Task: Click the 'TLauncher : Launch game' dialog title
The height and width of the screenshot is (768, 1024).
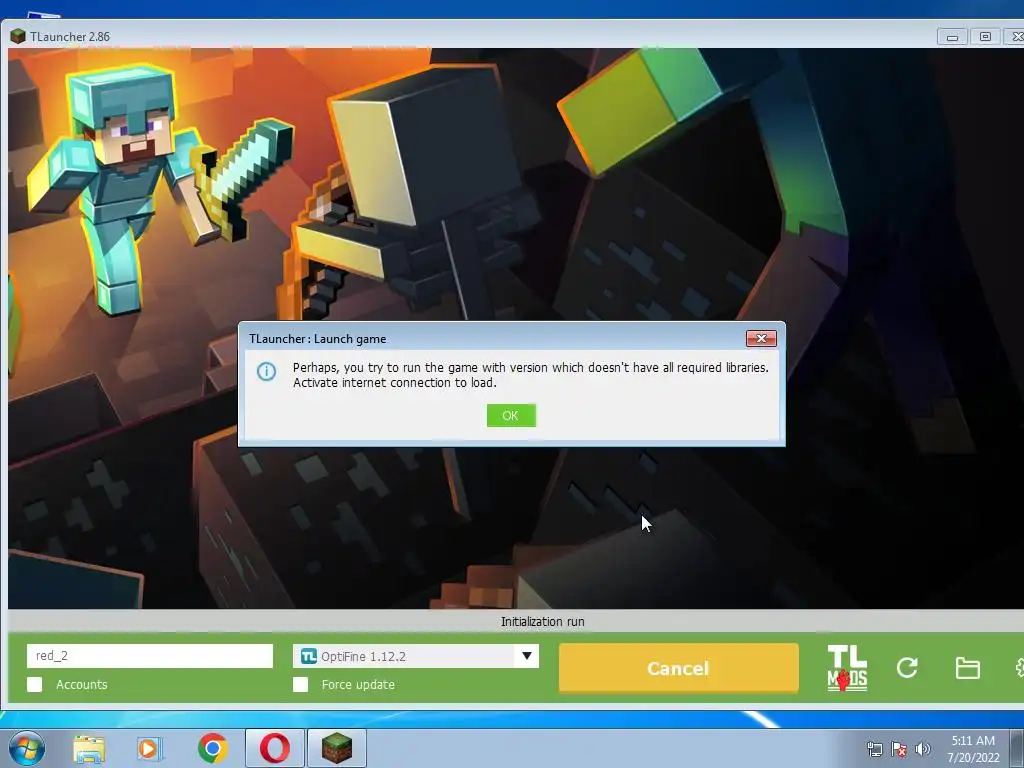Action: 317,339
